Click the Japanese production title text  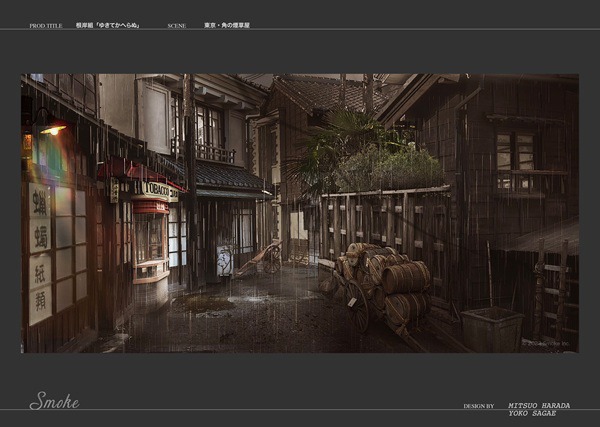coord(108,25)
